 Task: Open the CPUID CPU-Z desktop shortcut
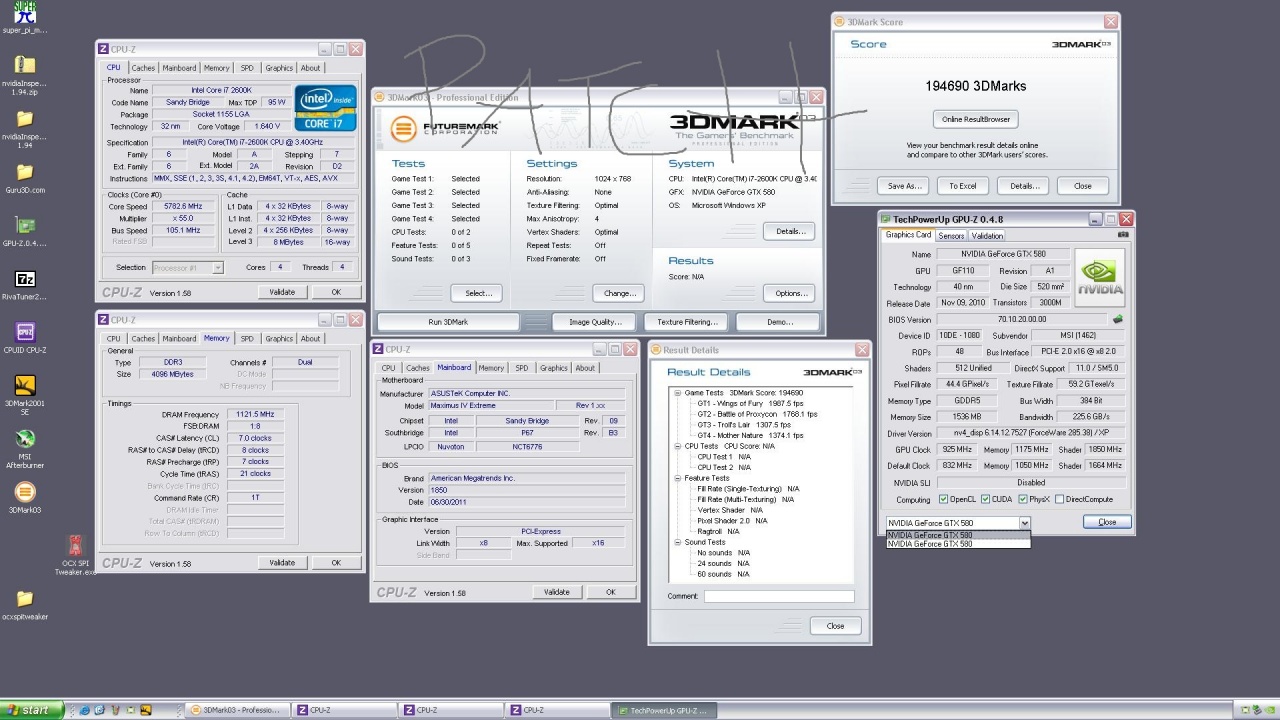(25, 332)
